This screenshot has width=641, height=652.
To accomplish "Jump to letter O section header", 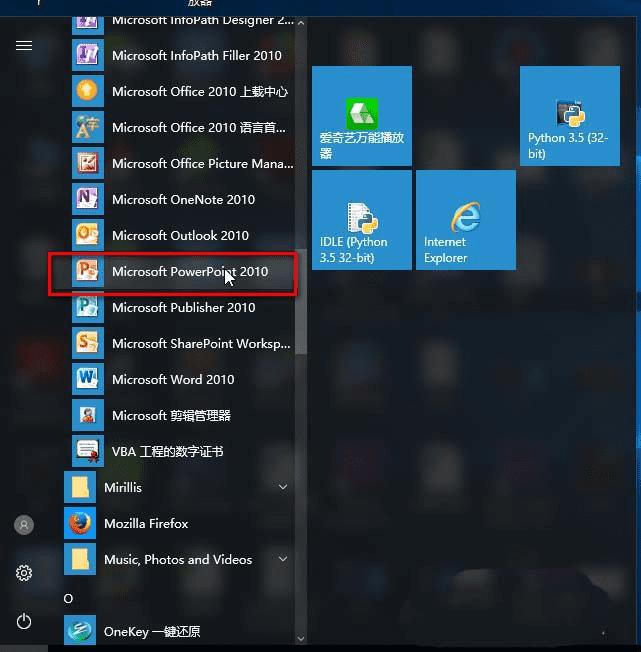I will coord(69,599).
